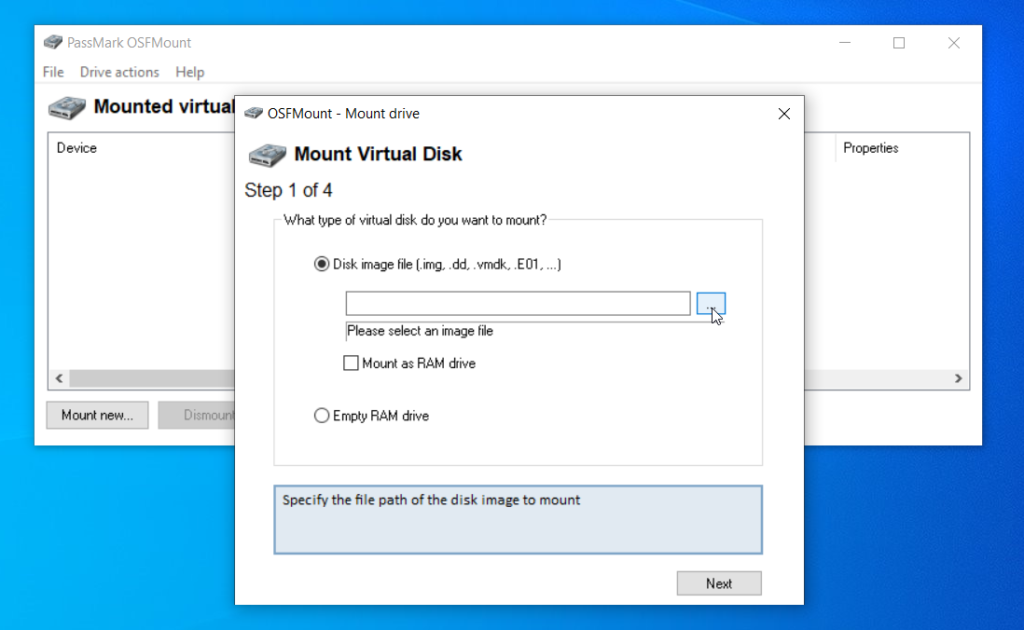The image size is (1024, 630).
Task: Click right scroll arrow of drive list
Action: coord(958,379)
